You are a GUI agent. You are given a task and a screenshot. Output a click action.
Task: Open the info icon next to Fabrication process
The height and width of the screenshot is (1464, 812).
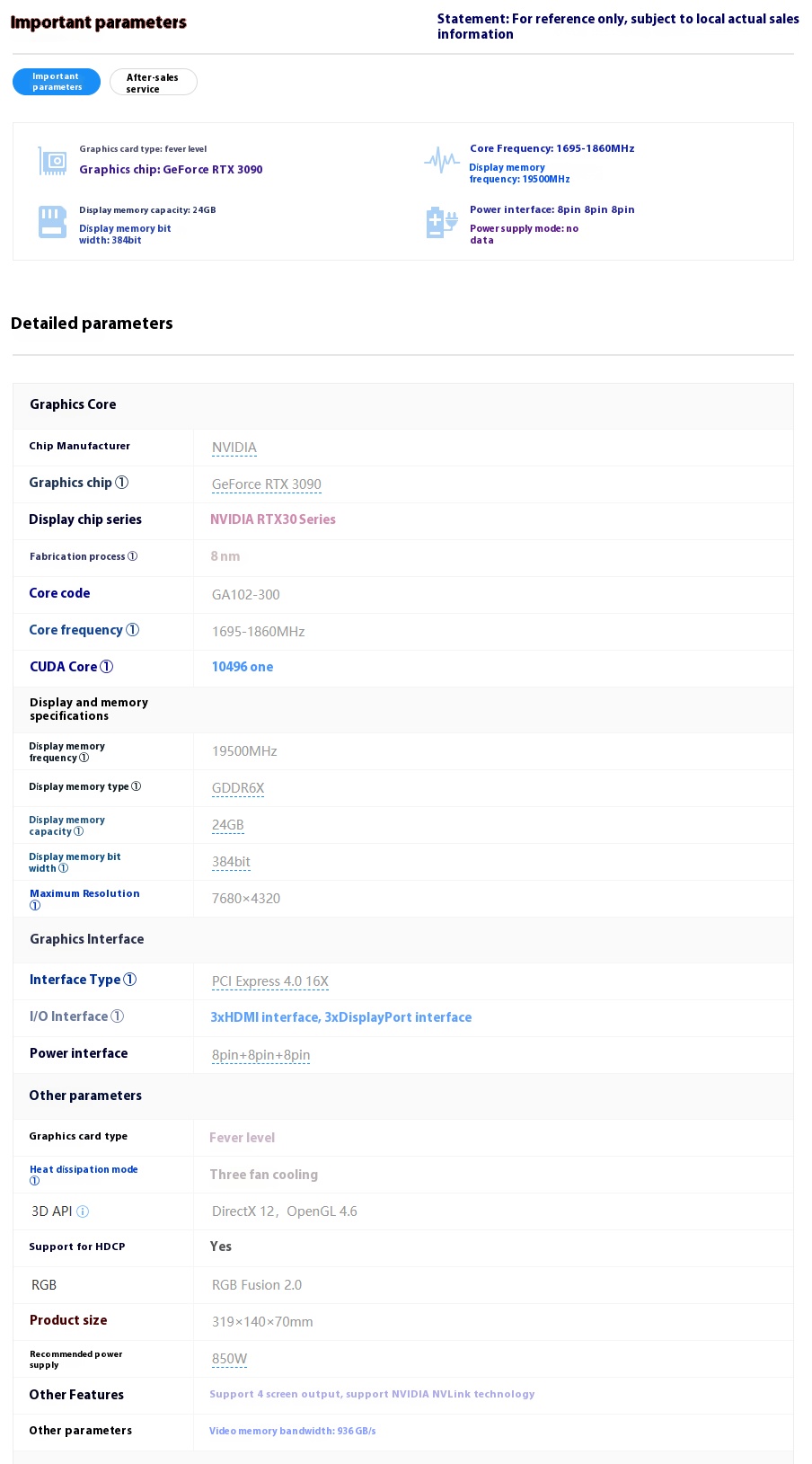click(133, 556)
